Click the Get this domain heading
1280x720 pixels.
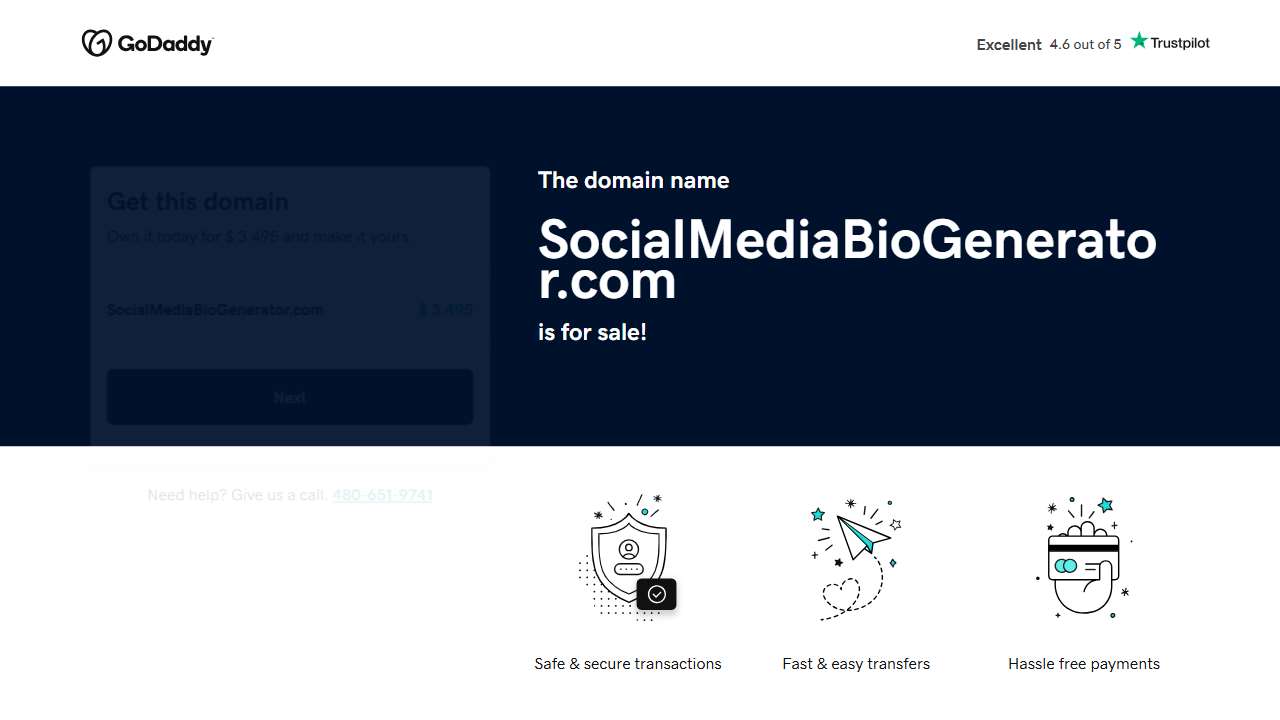pos(197,201)
